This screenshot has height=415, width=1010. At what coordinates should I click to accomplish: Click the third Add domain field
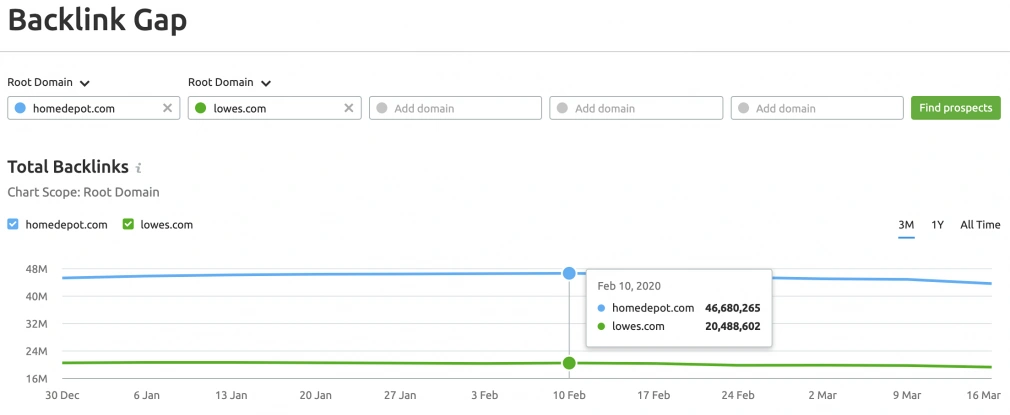[455, 108]
